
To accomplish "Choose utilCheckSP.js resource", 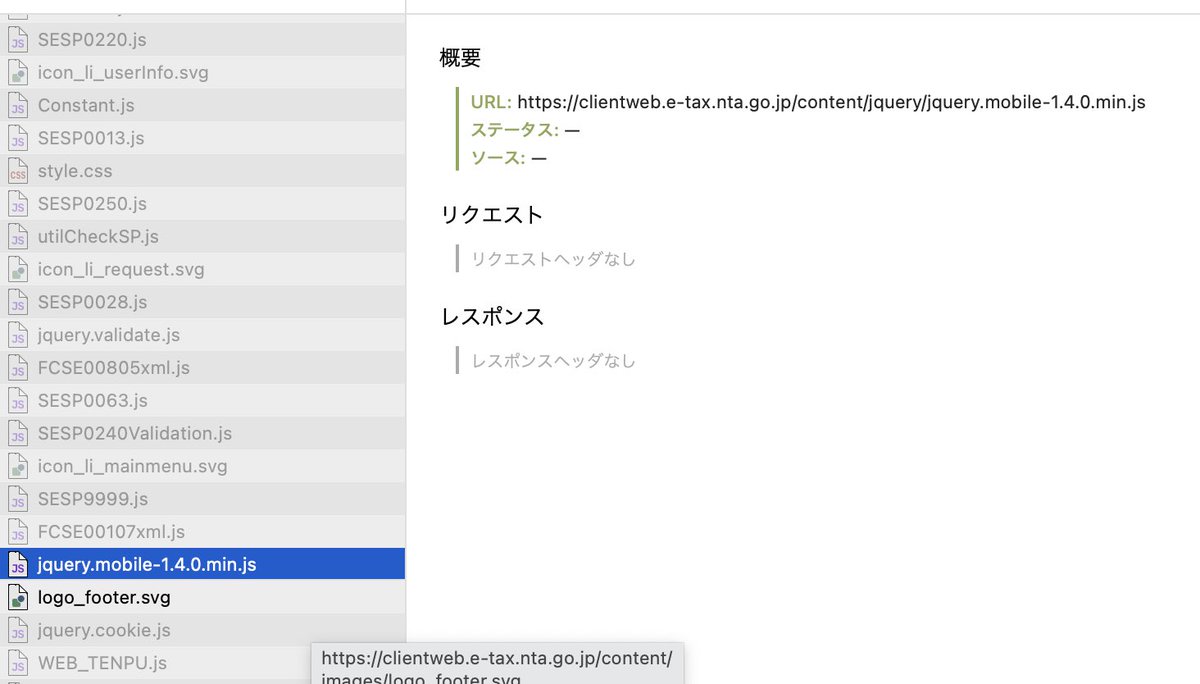I will coord(202,237).
